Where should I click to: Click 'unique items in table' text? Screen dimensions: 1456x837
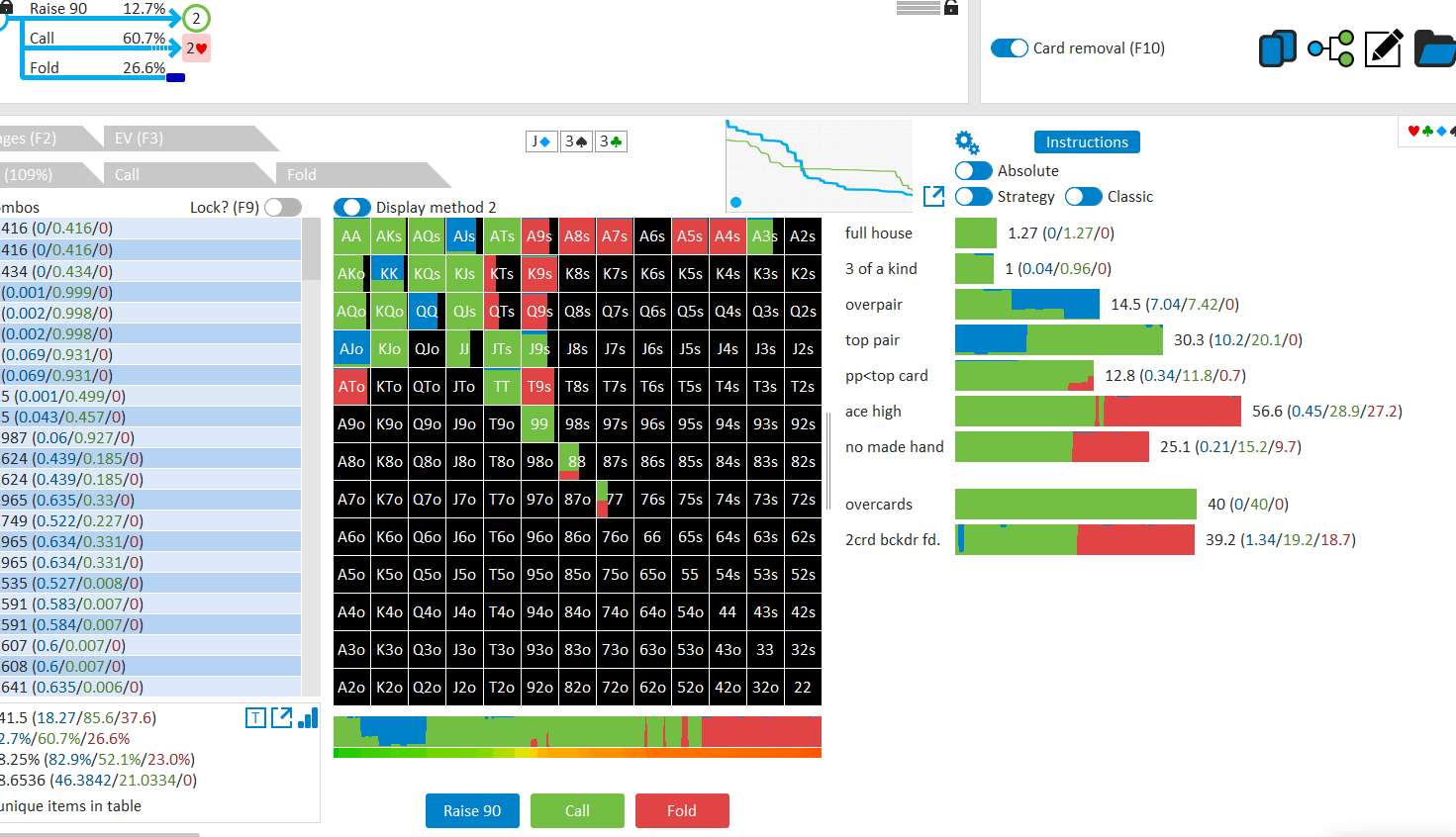coord(71,806)
